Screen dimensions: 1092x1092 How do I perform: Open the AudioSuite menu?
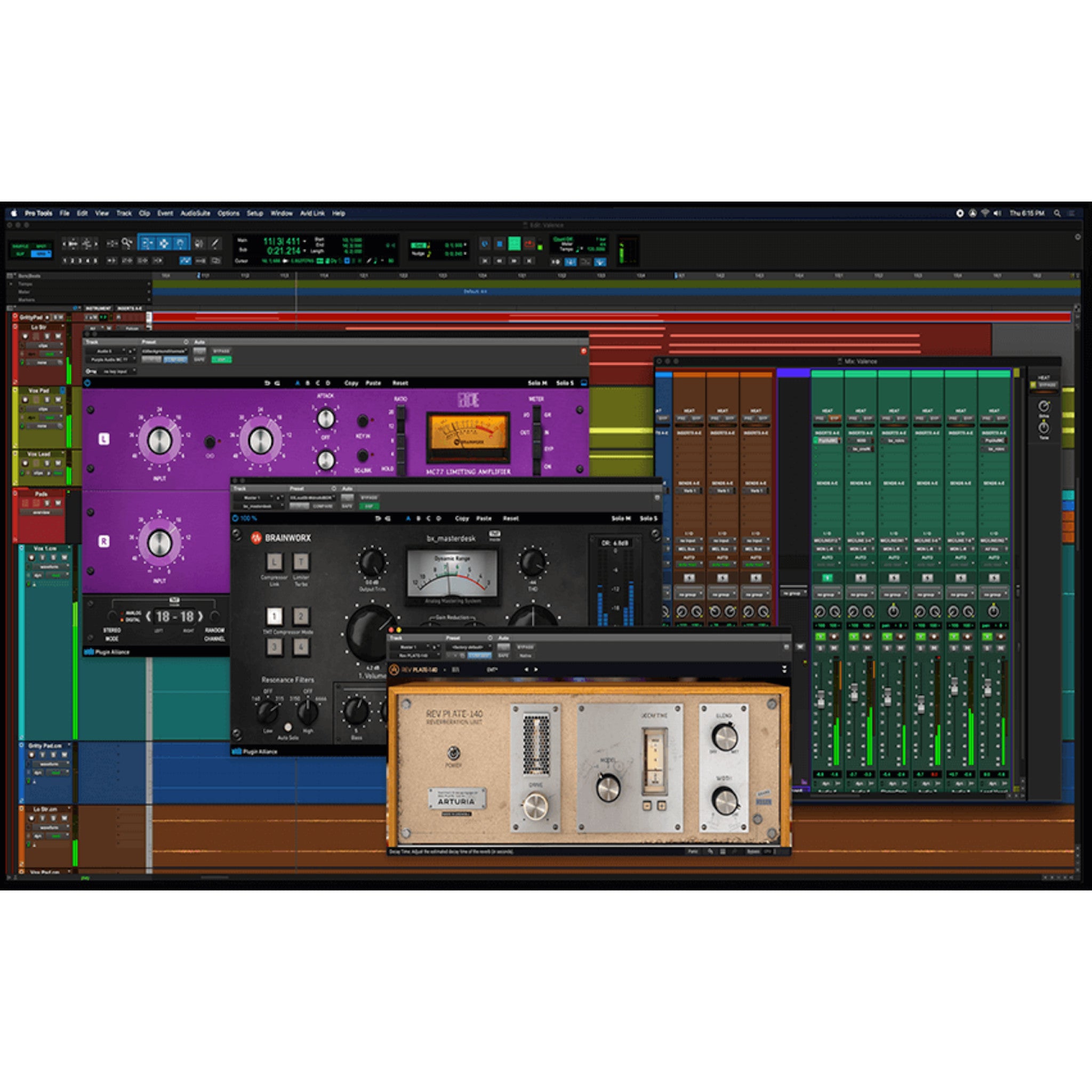[195, 214]
